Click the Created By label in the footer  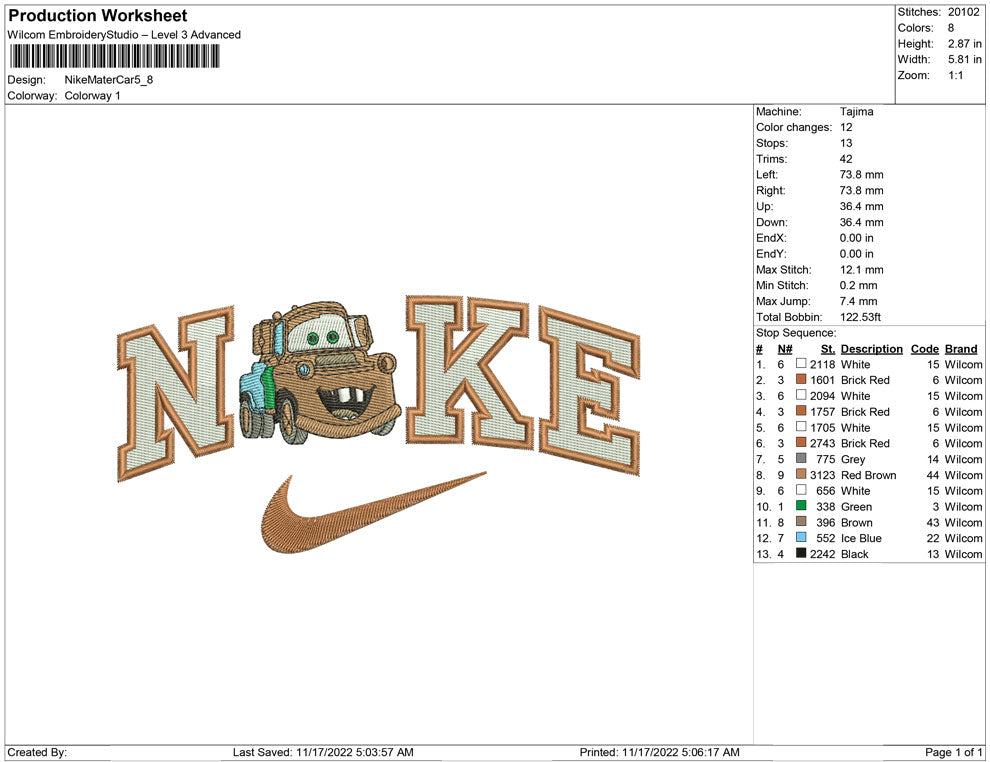(x=37, y=752)
